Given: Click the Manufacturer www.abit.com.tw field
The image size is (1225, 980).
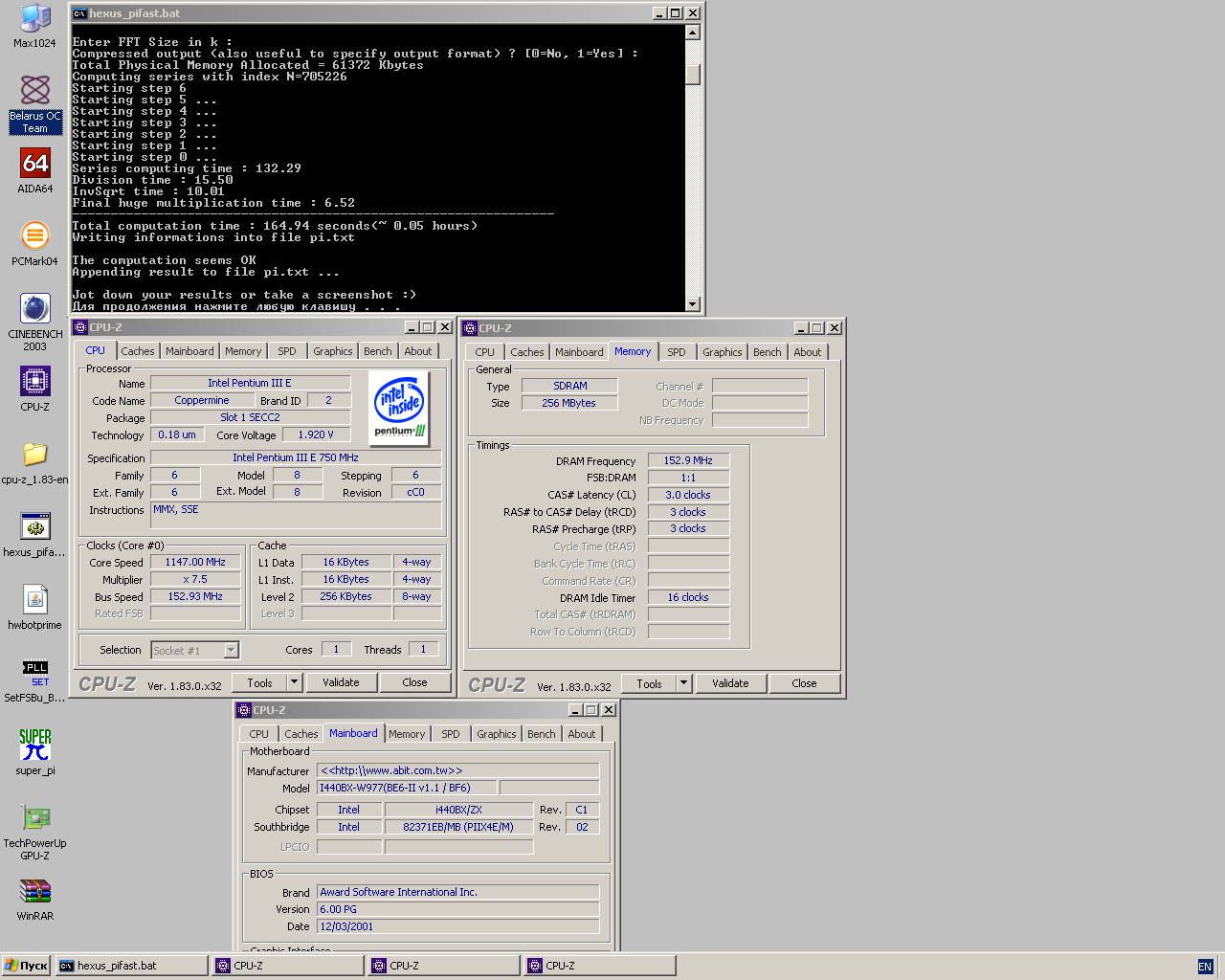Looking at the screenshot, I should 458,770.
